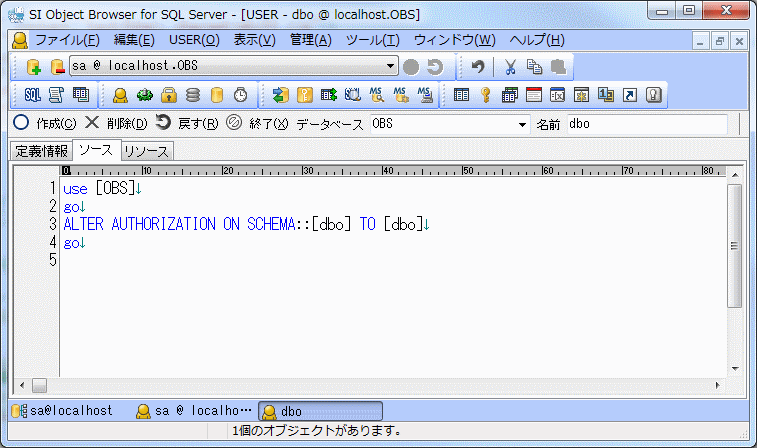Viewport: 757px width, 448px height.
Task: Click the undo arrow icon
Action: (478, 67)
